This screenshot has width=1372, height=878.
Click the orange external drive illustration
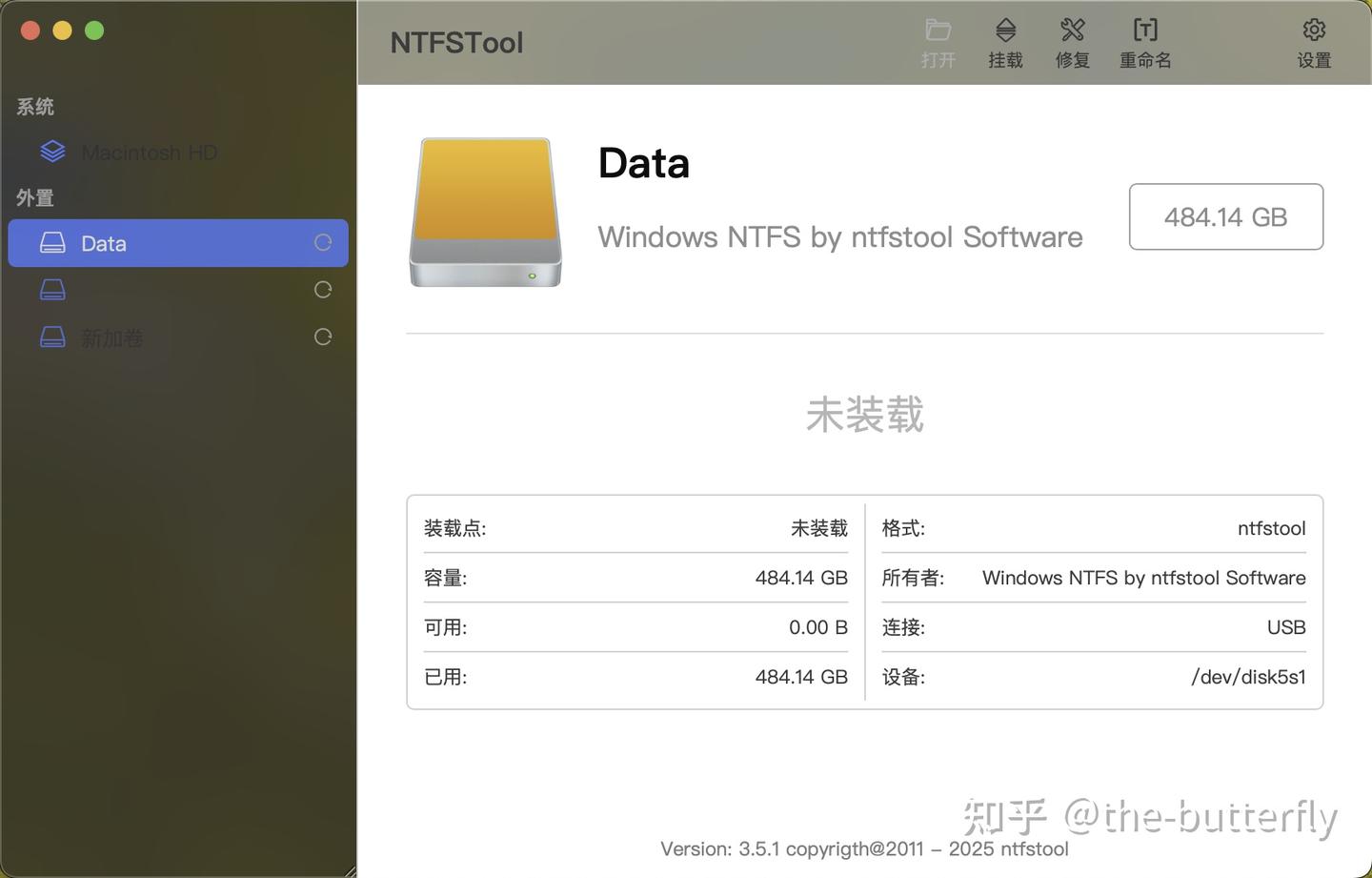point(485,212)
